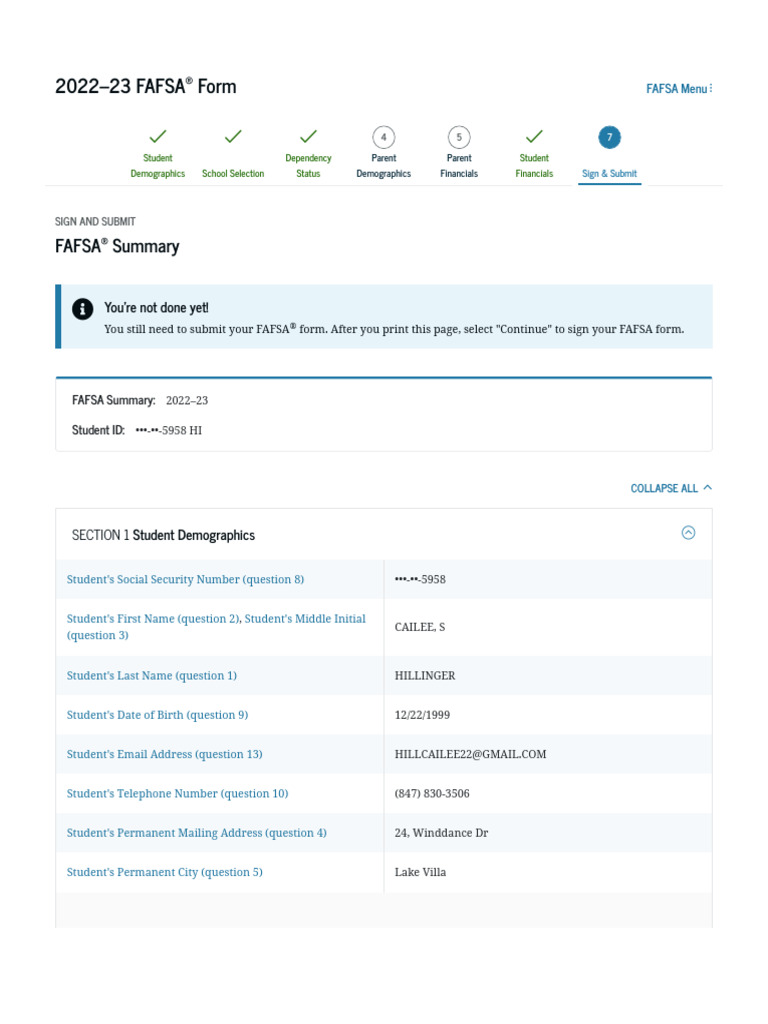Open Student's Middle Initial question 3 link
This screenshot has height=1024, width=768.
216,627
